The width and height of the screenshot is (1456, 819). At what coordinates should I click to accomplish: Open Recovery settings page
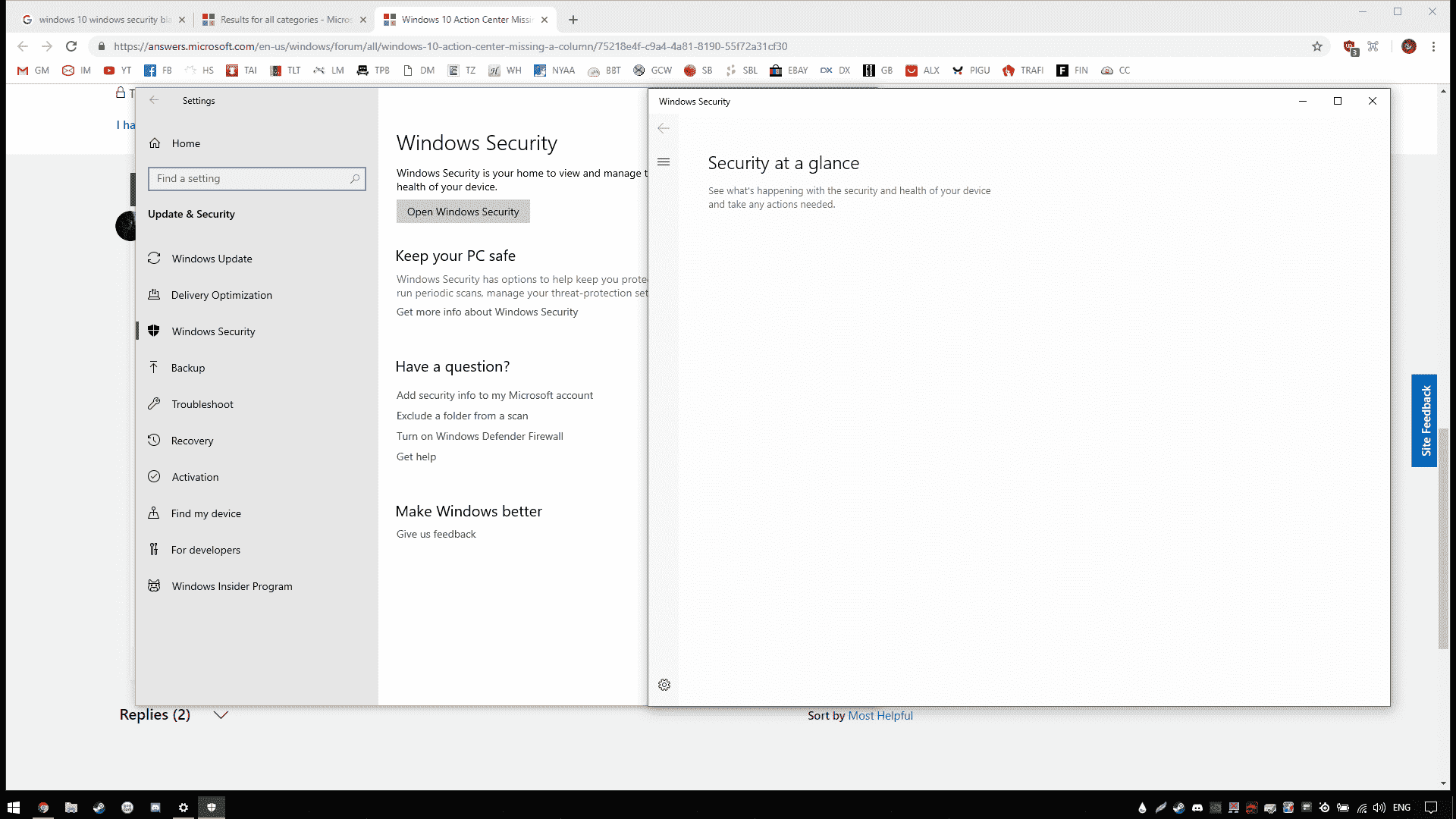256,441
